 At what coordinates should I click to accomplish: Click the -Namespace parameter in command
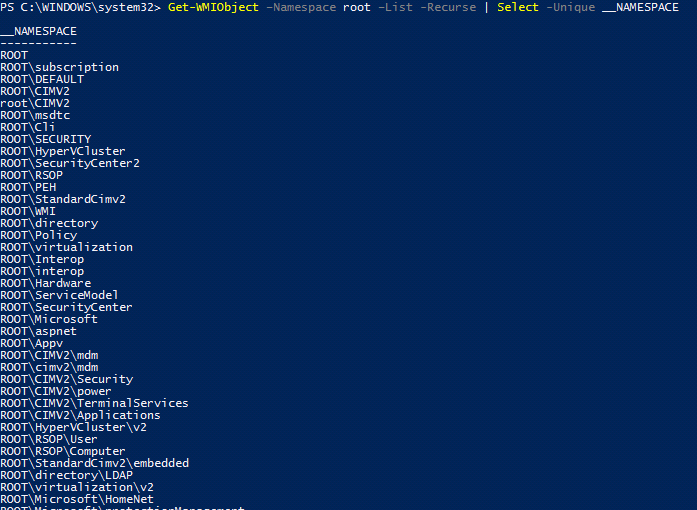tap(301, 8)
